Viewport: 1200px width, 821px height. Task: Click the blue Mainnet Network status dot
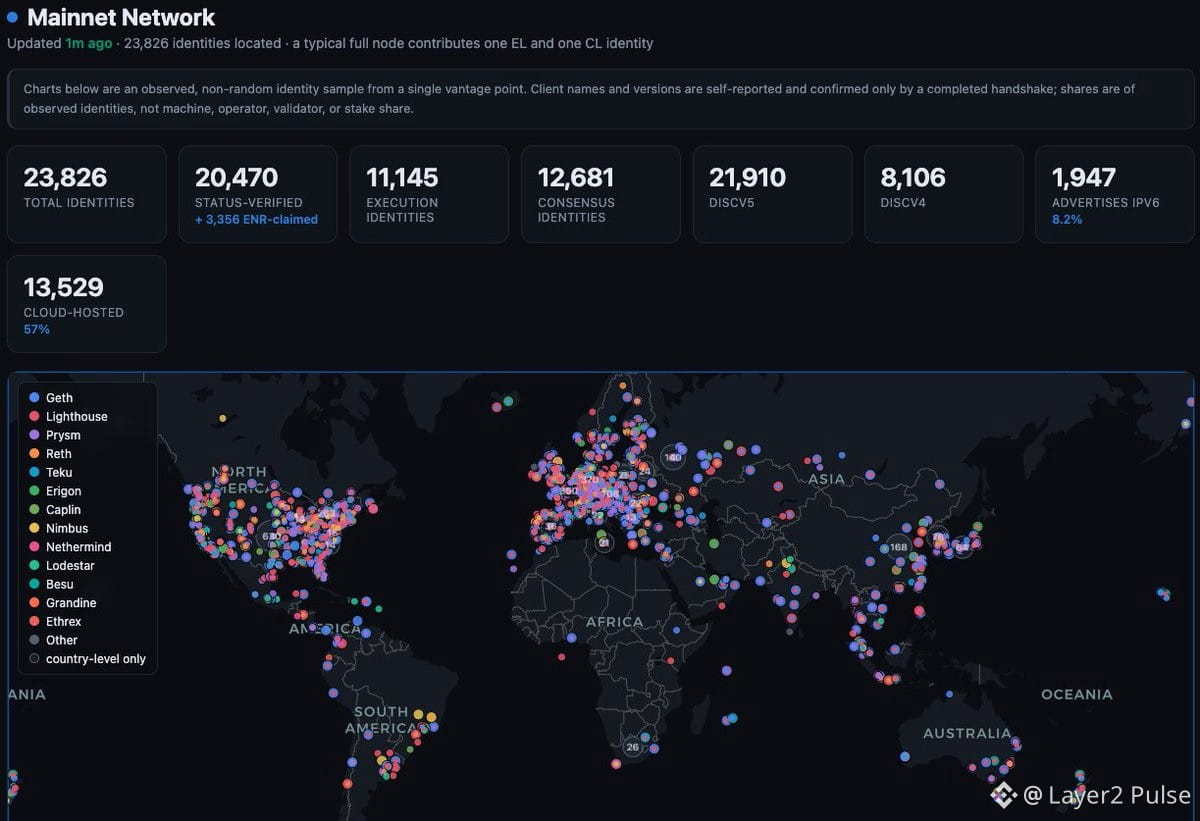click(12, 18)
